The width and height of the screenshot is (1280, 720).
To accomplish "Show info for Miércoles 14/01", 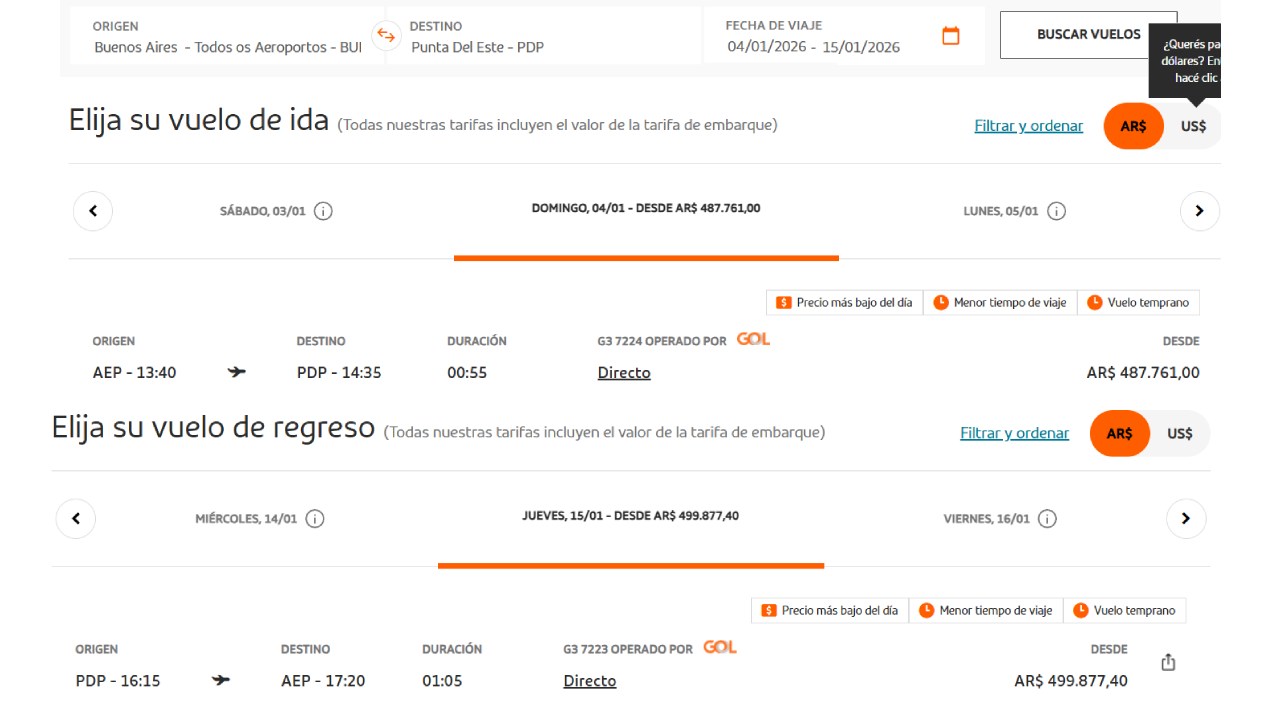I will pyautogui.click(x=315, y=519).
